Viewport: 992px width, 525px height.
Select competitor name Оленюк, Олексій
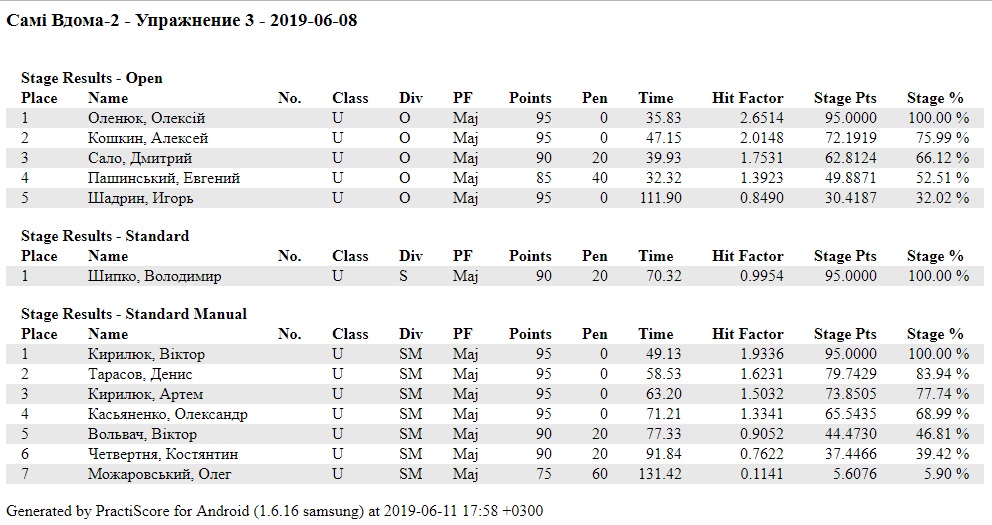click(146, 118)
